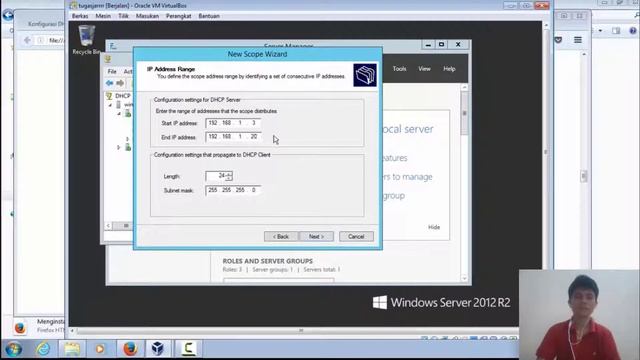Cancel the New Scope Wizard
The width and height of the screenshot is (640, 360).
click(356, 236)
